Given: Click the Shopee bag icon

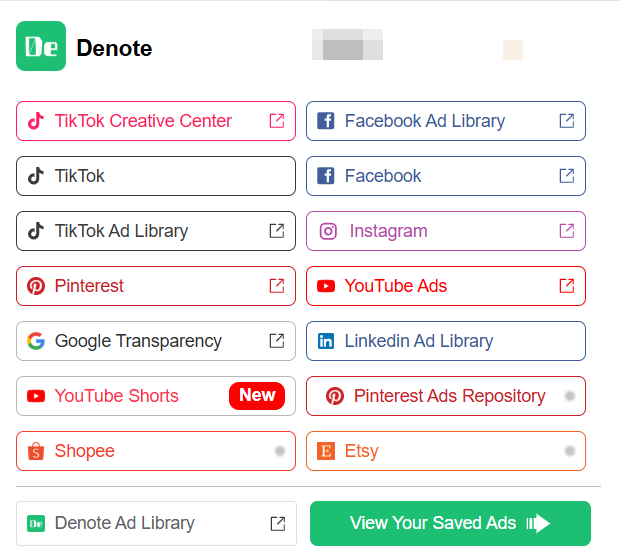Looking at the screenshot, I should (x=36, y=451).
